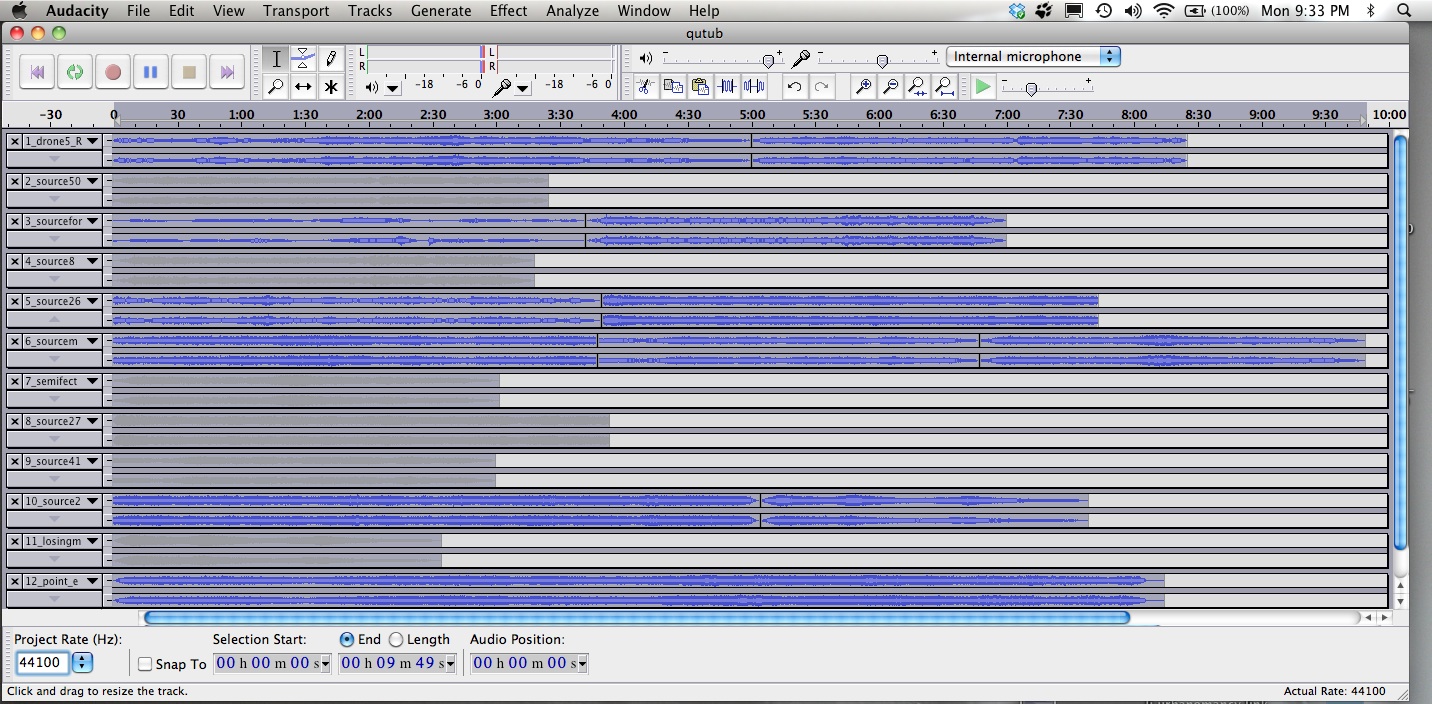Undo the last action
The image size is (1432, 704).
[x=794, y=86]
